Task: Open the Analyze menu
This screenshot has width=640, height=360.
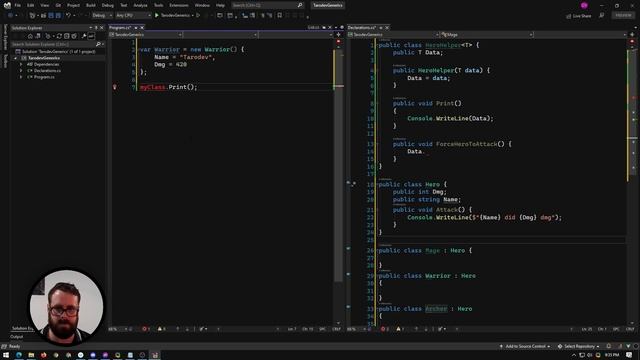Action: coord(140,5)
